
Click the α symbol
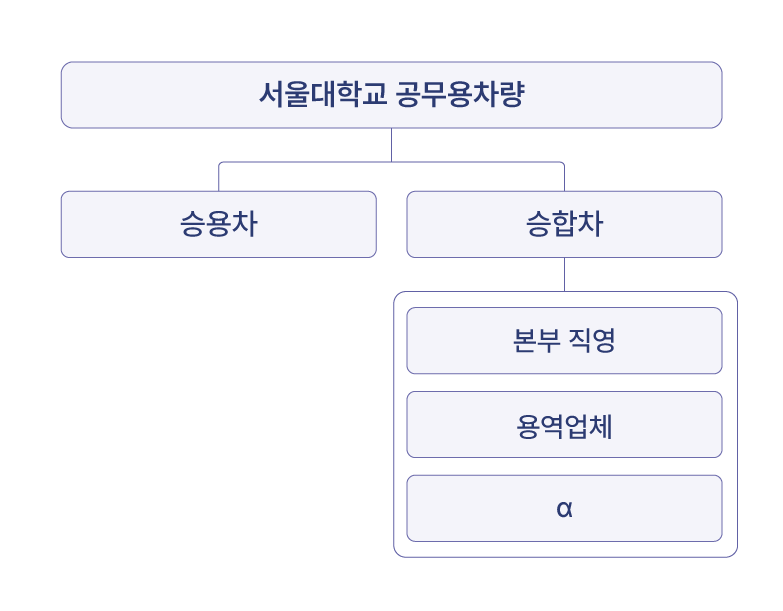pyautogui.click(x=564, y=509)
